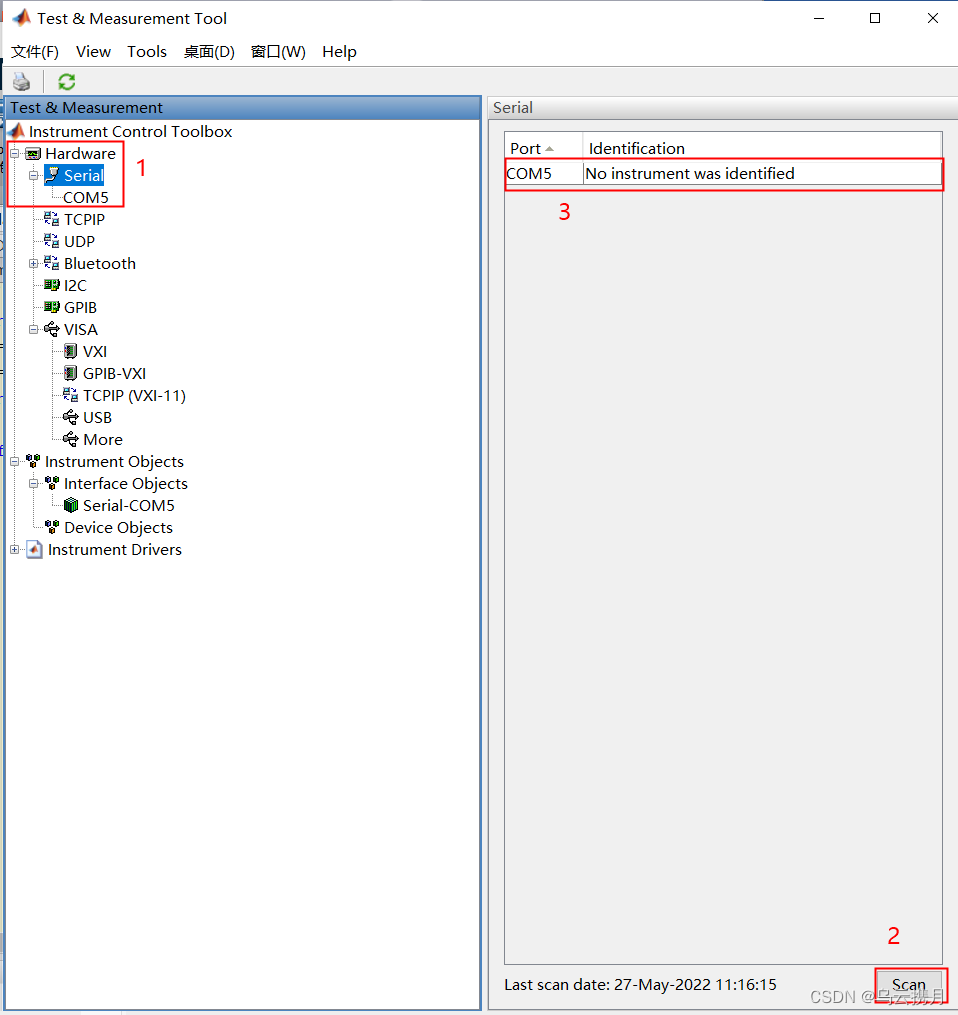Select Instrument Control Toolbox root node
This screenshot has width=958, height=1015.
click(x=130, y=131)
